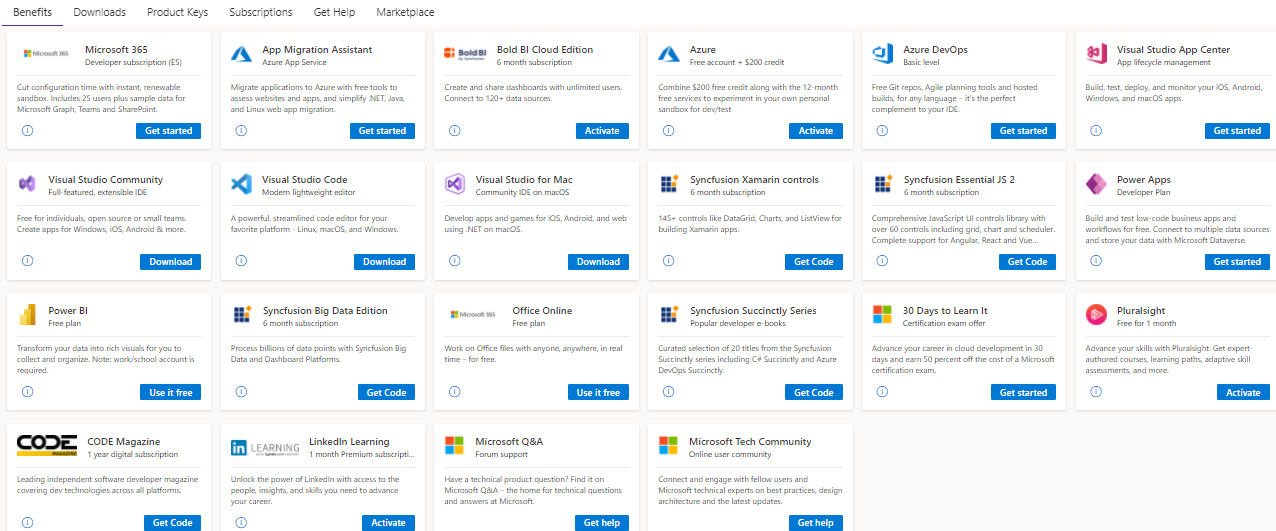The height and width of the screenshot is (531, 1276).
Task: Select the Subscriptions tab
Action: point(261,12)
